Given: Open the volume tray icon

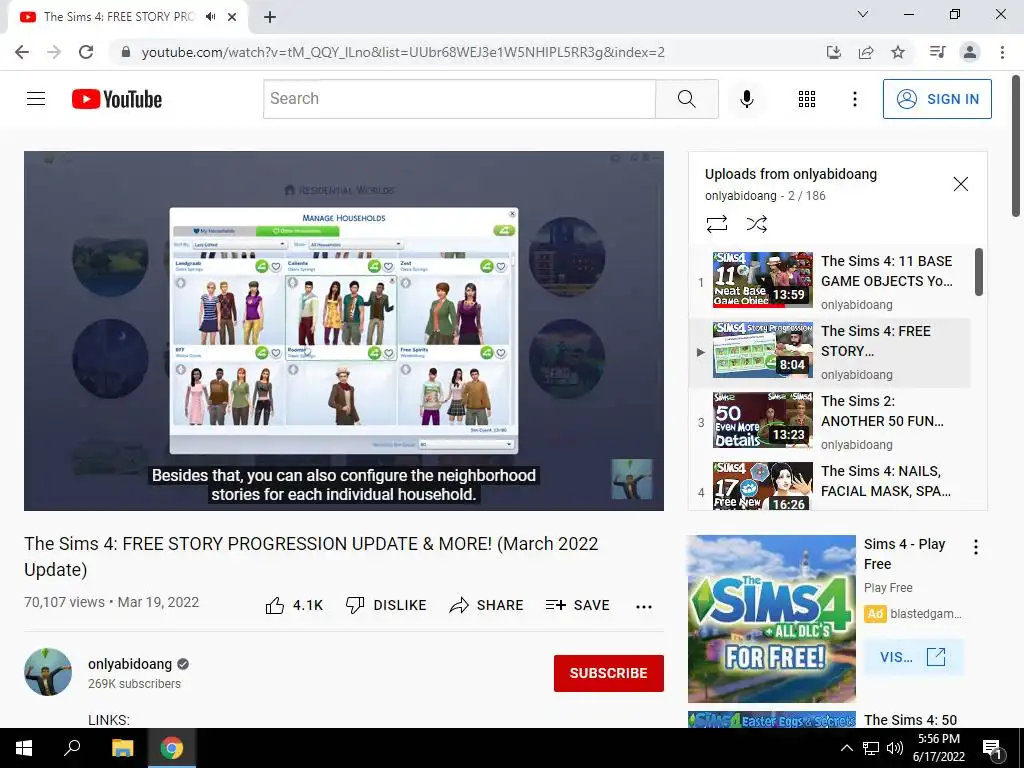Looking at the screenshot, I should coord(895,748).
